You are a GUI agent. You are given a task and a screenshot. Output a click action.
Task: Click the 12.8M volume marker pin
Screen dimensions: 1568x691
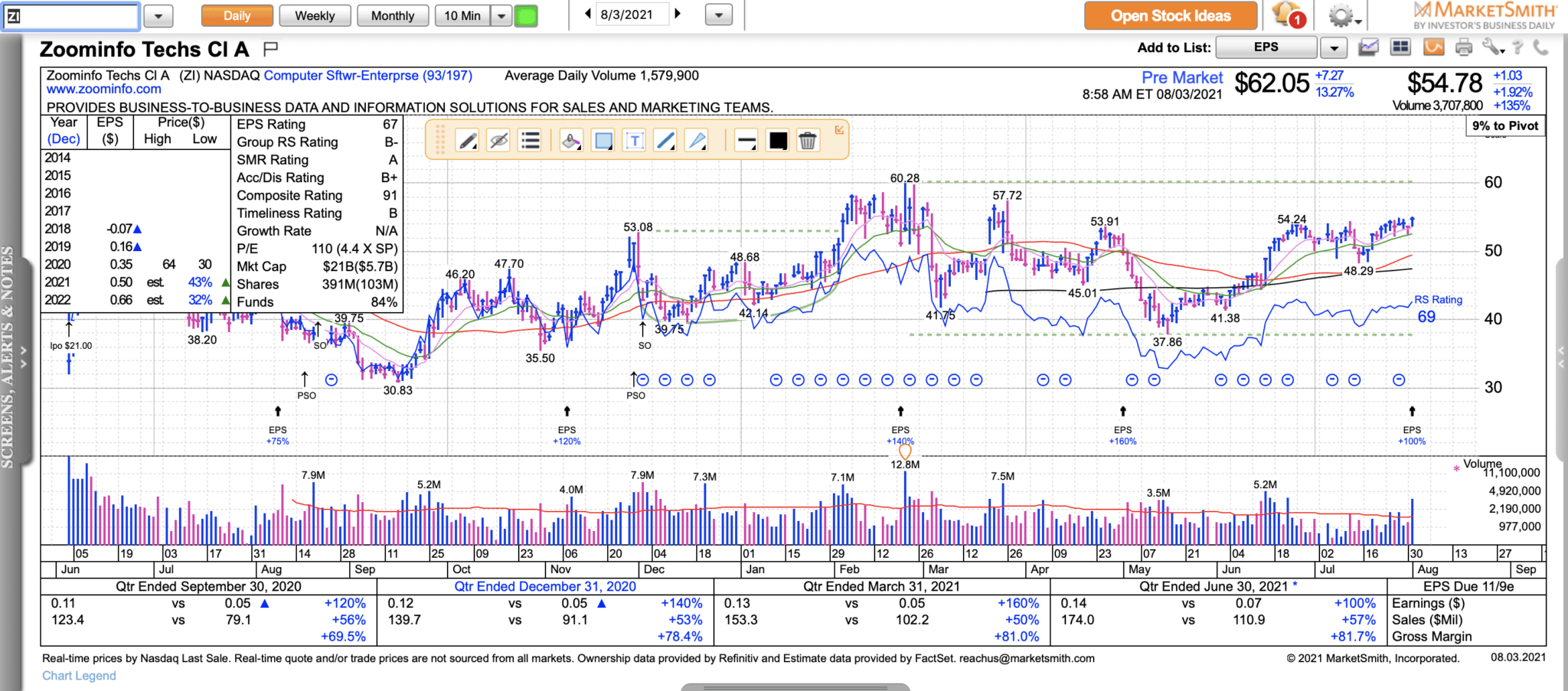(x=905, y=452)
